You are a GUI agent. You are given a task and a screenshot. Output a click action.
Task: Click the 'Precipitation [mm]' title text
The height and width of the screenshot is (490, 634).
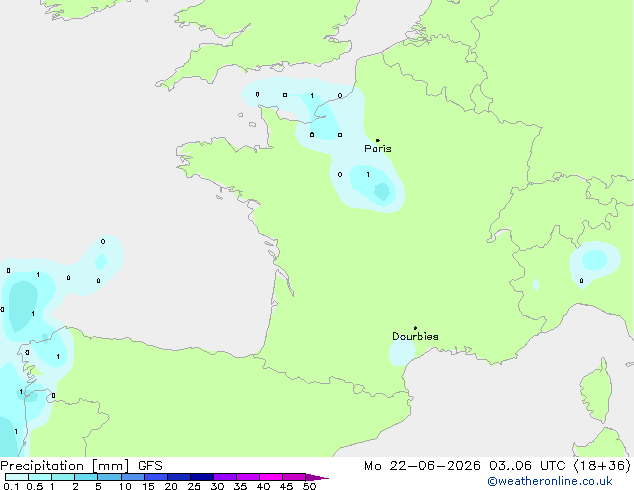65,466
